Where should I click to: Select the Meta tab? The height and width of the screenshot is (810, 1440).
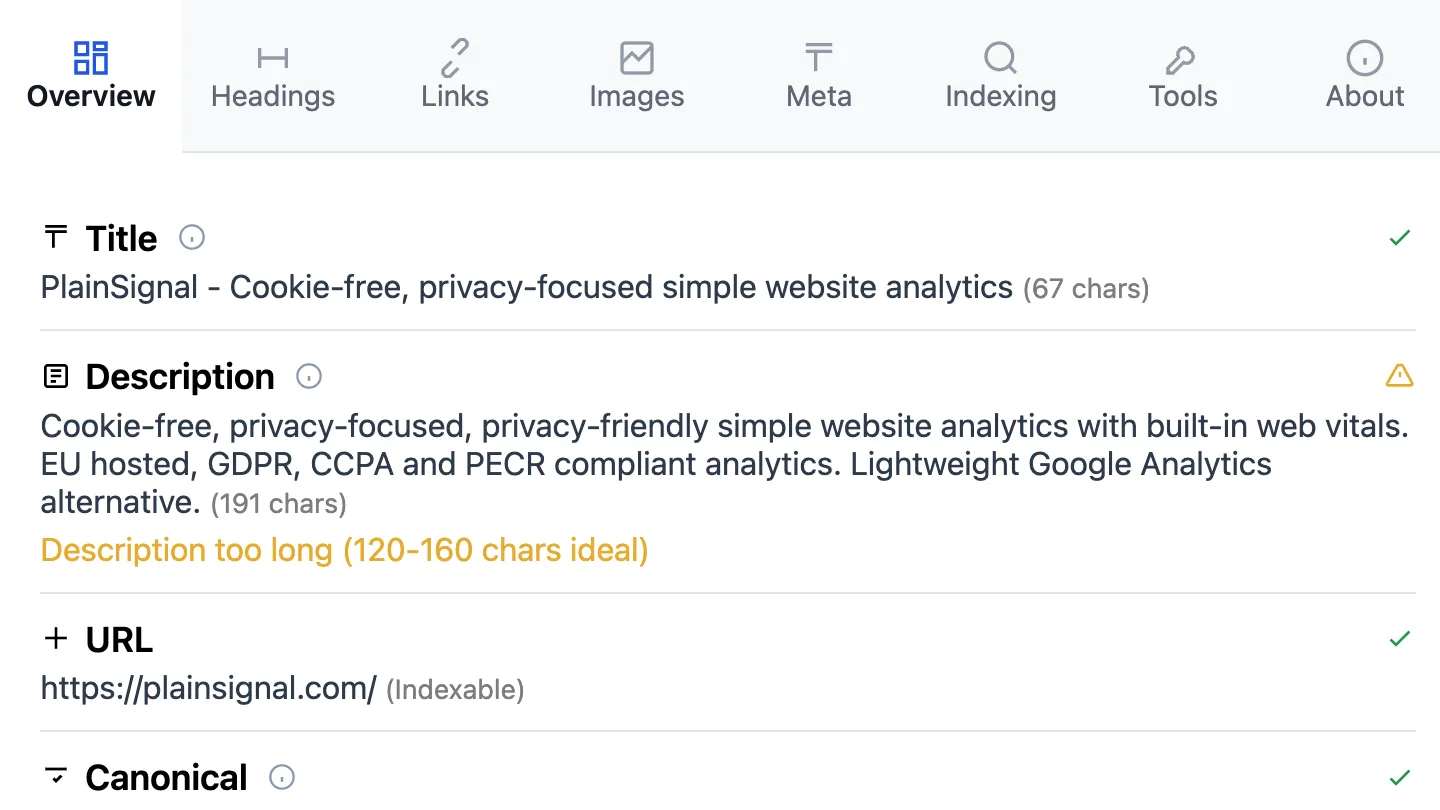[x=819, y=76]
